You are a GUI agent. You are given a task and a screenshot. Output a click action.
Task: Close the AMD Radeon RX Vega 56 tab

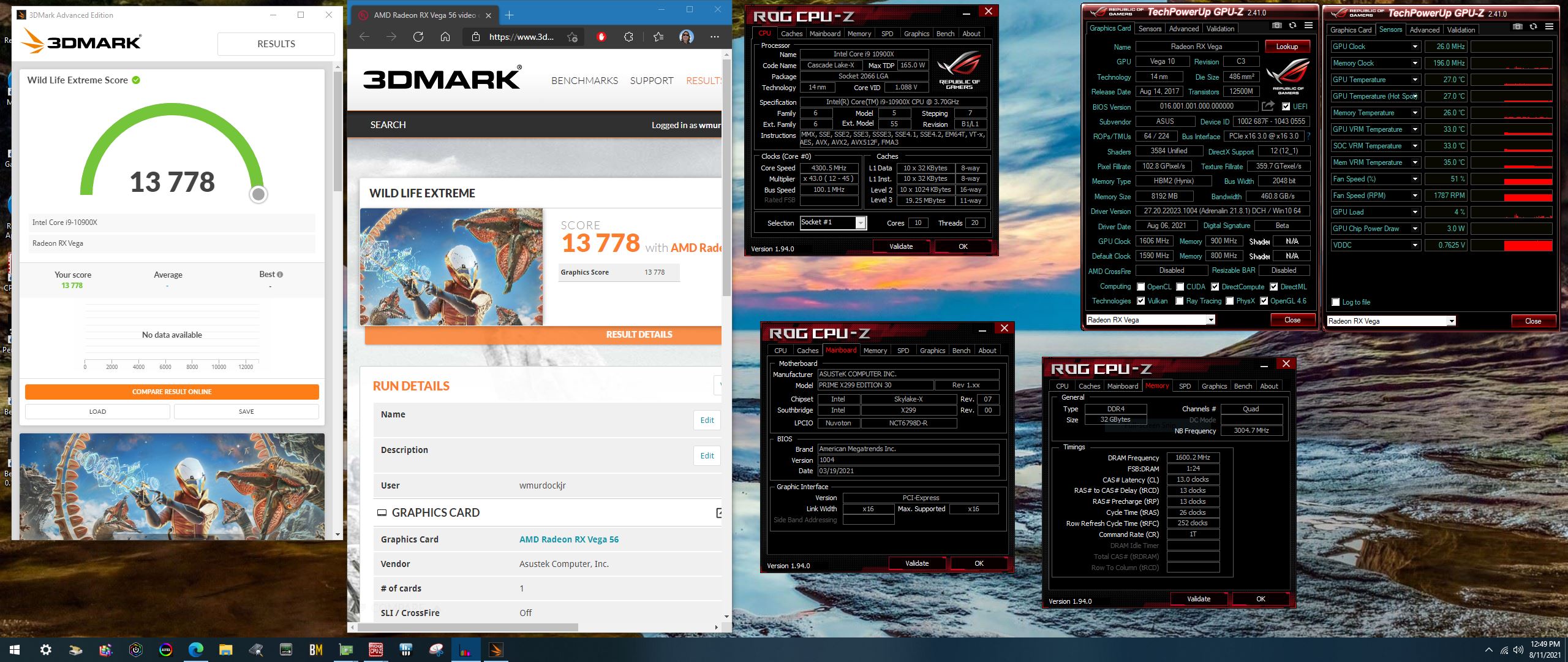click(x=488, y=15)
